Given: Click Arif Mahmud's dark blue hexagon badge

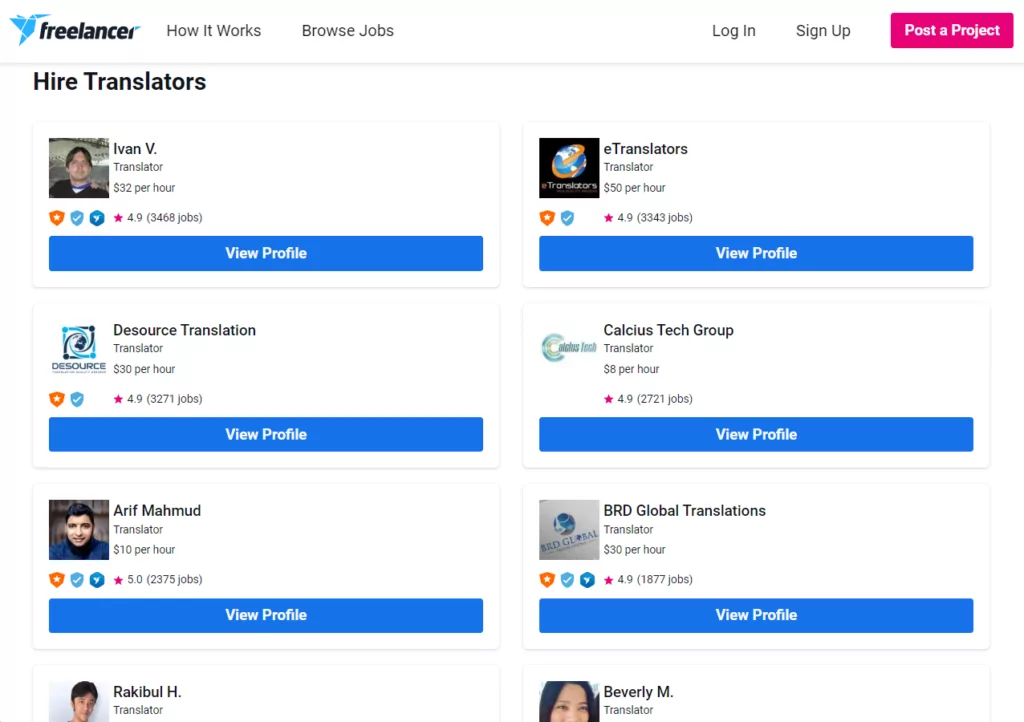Looking at the screenshot, I should click(x=97, y=579).
